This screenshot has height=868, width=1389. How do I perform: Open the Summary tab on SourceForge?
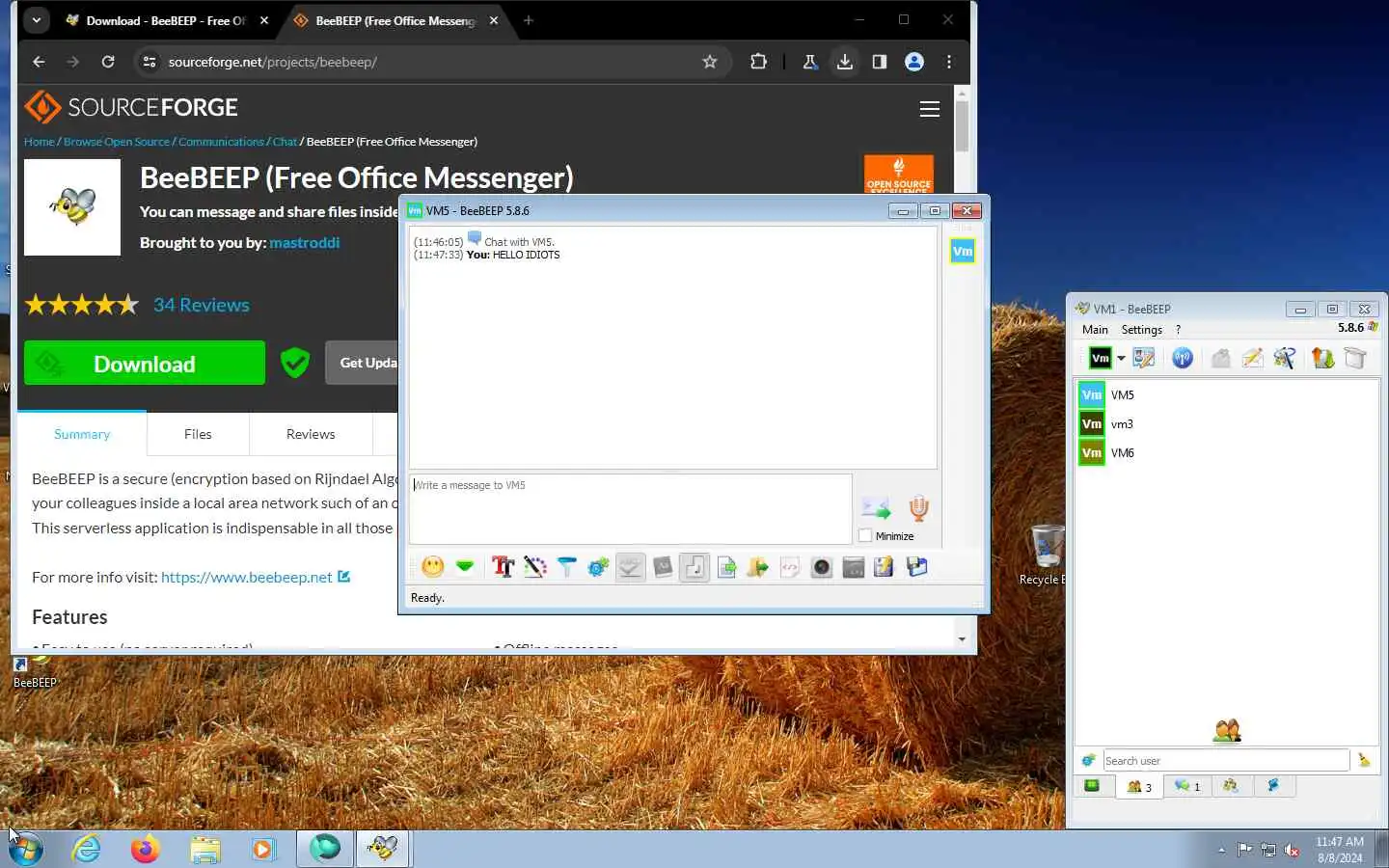click(x=82, y=434)
